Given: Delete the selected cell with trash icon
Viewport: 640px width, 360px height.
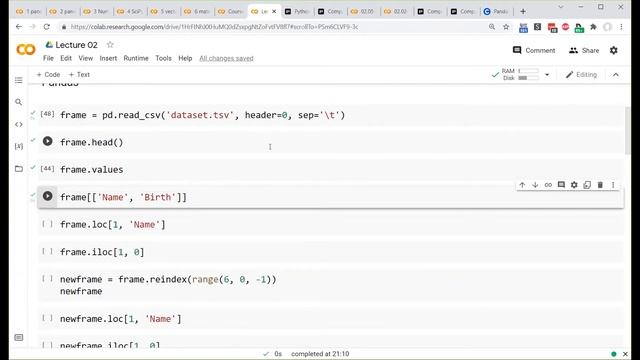Looking at the screenshot, I should click(x=600, y=185).
